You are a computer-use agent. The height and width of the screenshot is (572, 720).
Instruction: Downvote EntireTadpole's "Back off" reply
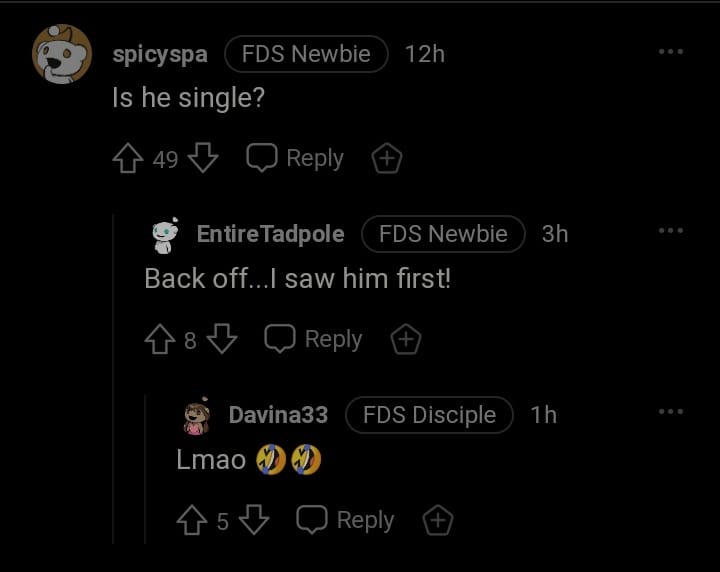(x=222, y=340)
